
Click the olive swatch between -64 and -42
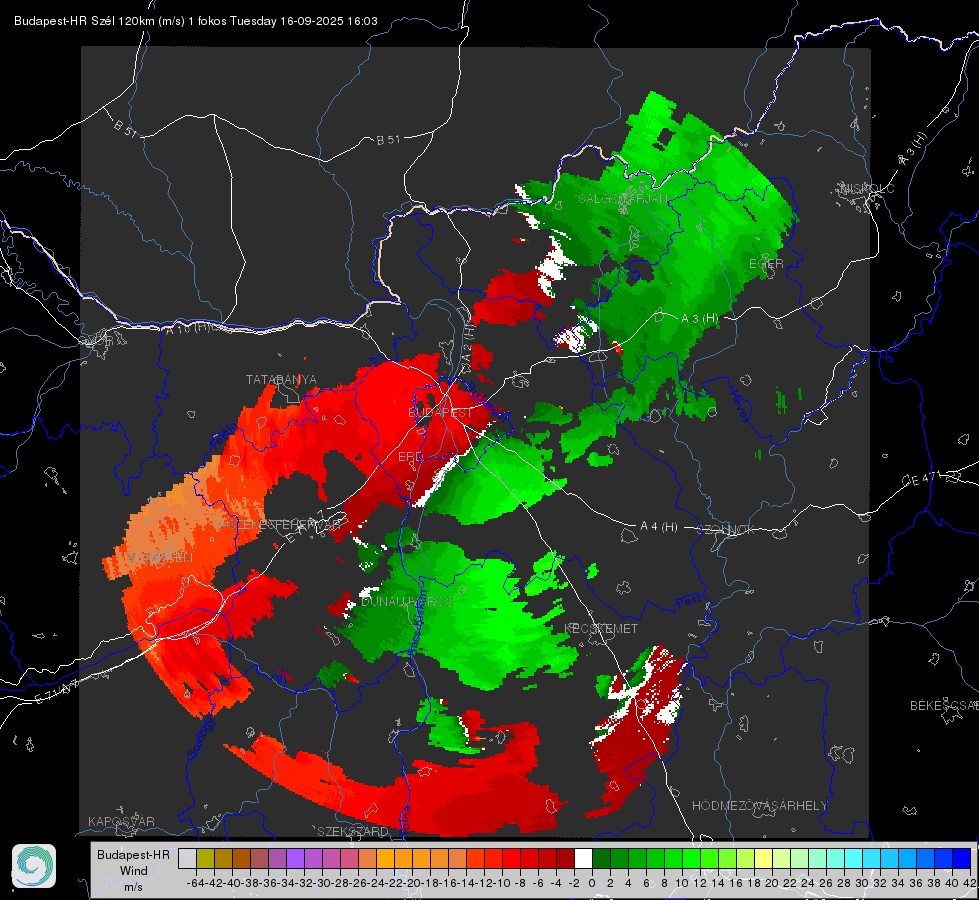click(x=205, y=859)
